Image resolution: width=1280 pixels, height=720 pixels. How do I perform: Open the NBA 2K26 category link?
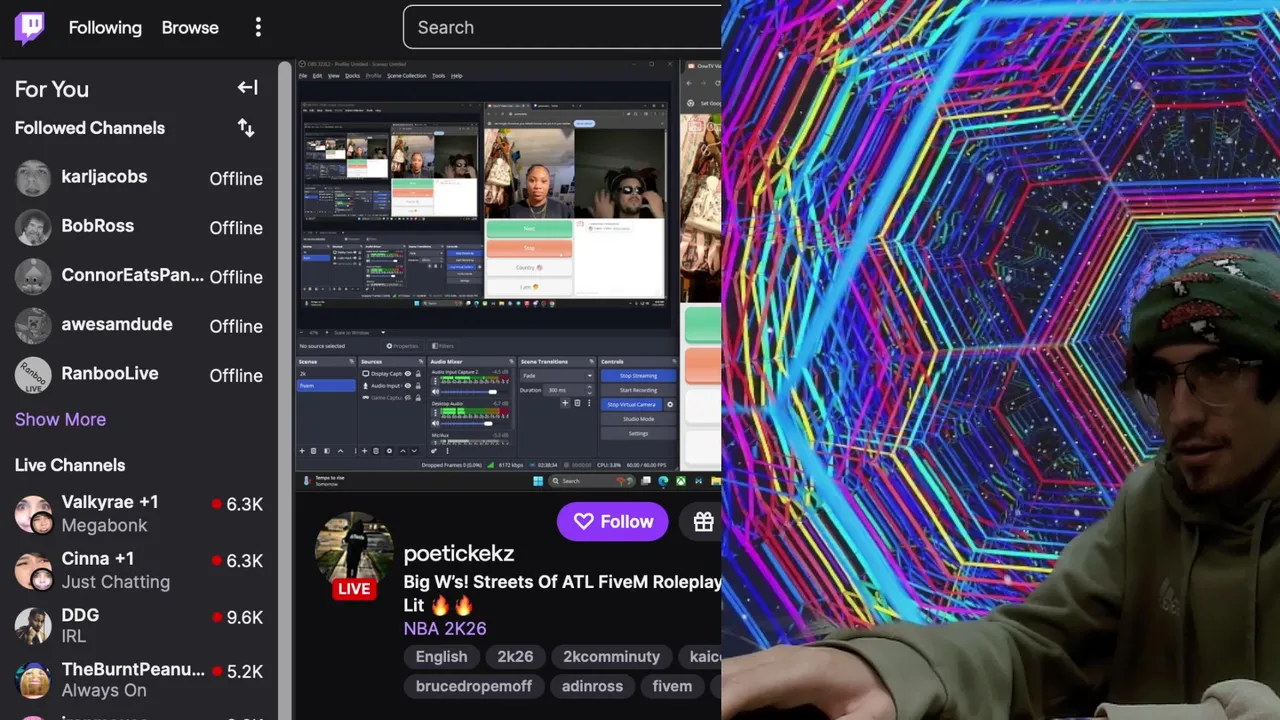coord(445,628)
